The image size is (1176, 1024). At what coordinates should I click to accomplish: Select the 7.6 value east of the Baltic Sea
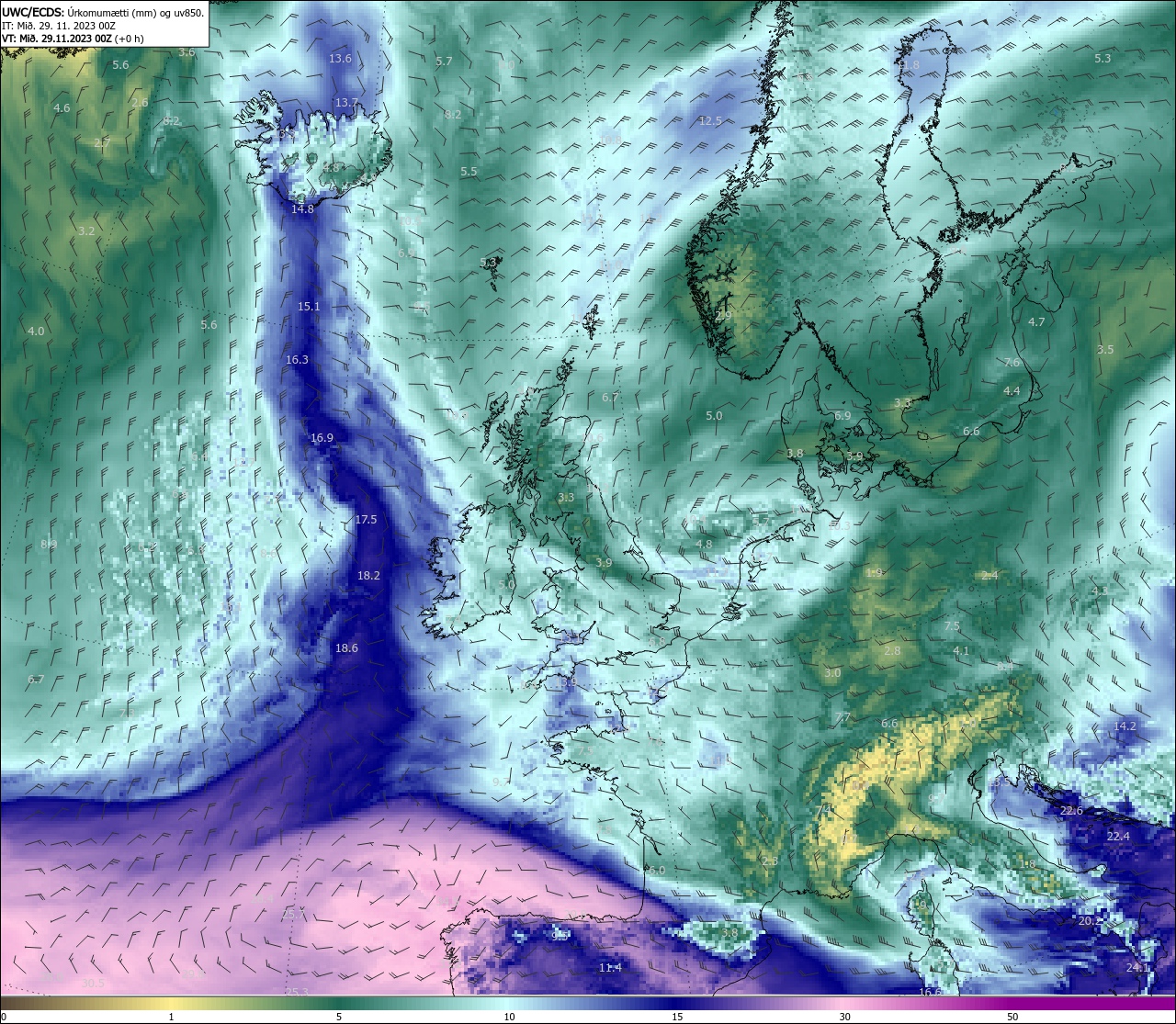pyautogui.click(x=1012, y=363)
